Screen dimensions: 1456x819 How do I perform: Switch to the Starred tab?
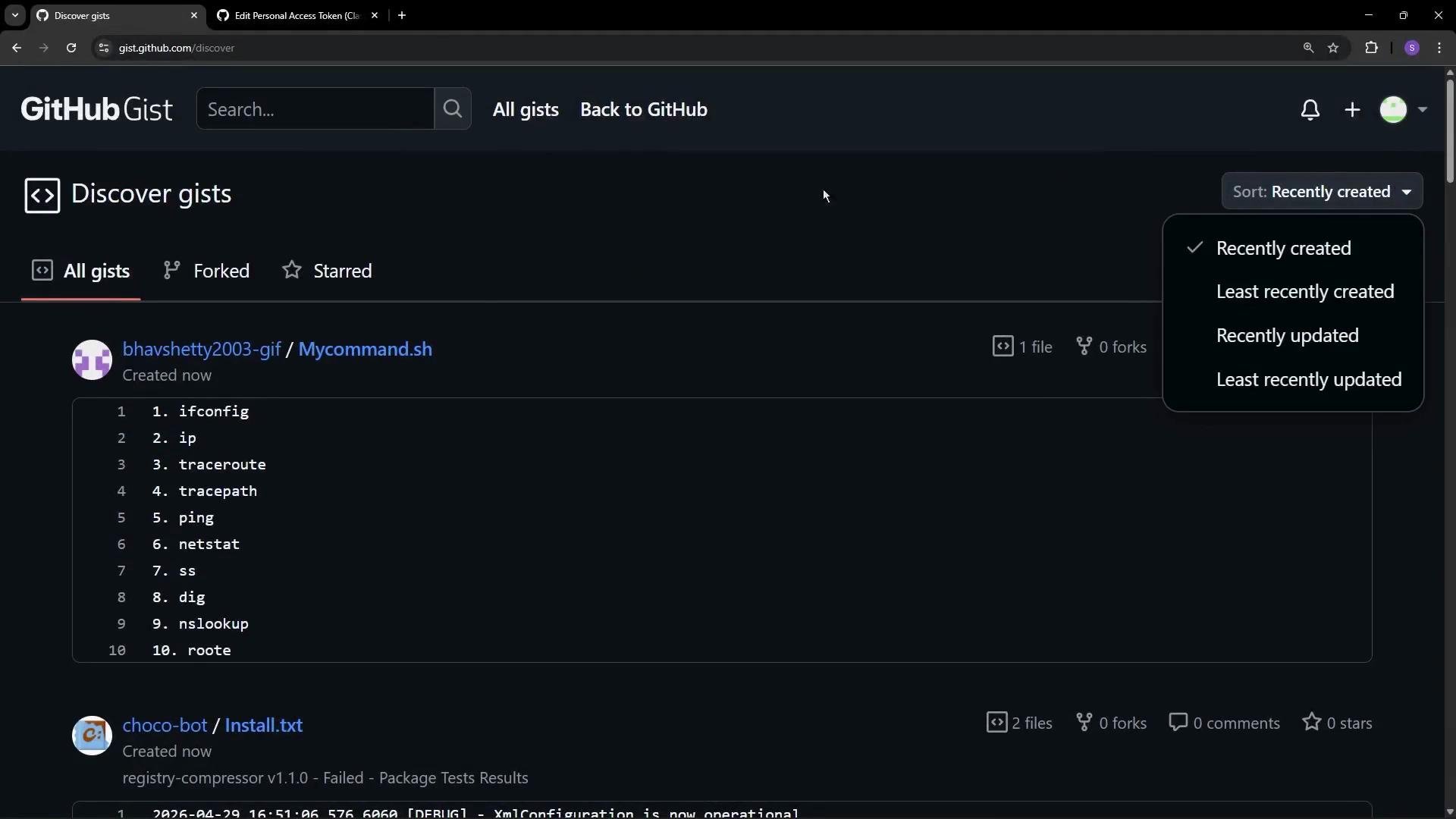(327, 271)
